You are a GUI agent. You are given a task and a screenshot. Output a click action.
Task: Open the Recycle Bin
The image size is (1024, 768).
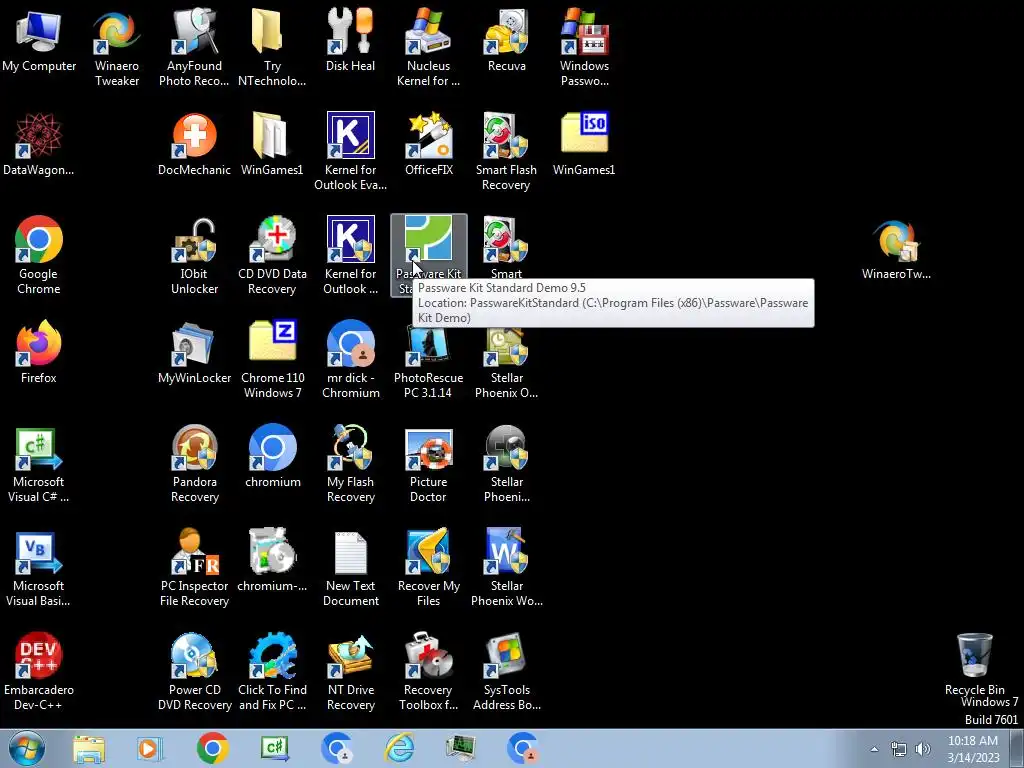(x=974, y=664)
